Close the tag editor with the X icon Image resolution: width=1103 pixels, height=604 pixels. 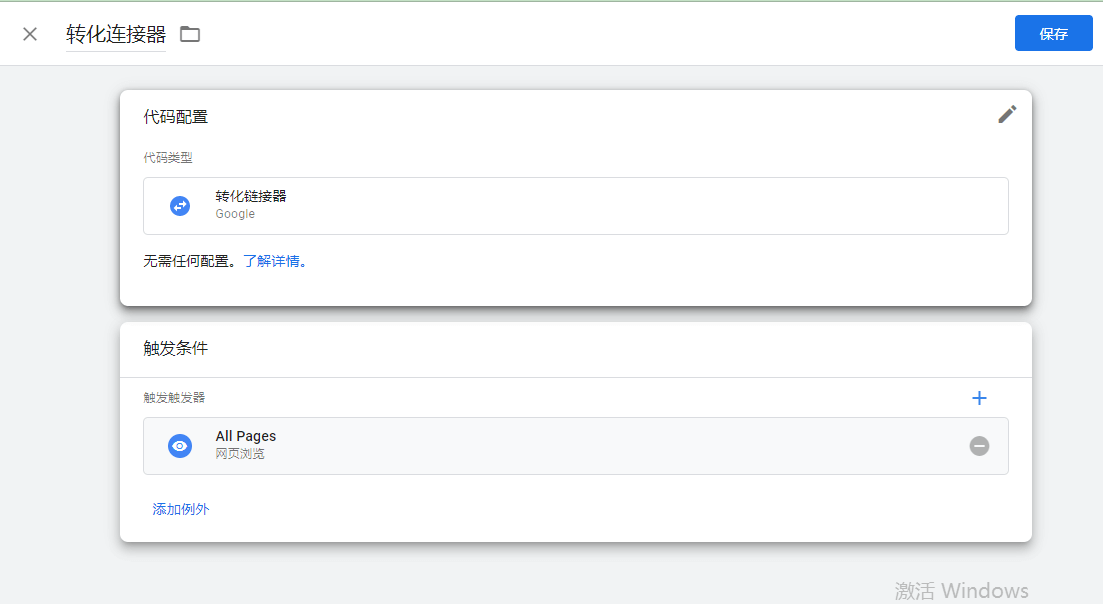[x=30, y=34]
